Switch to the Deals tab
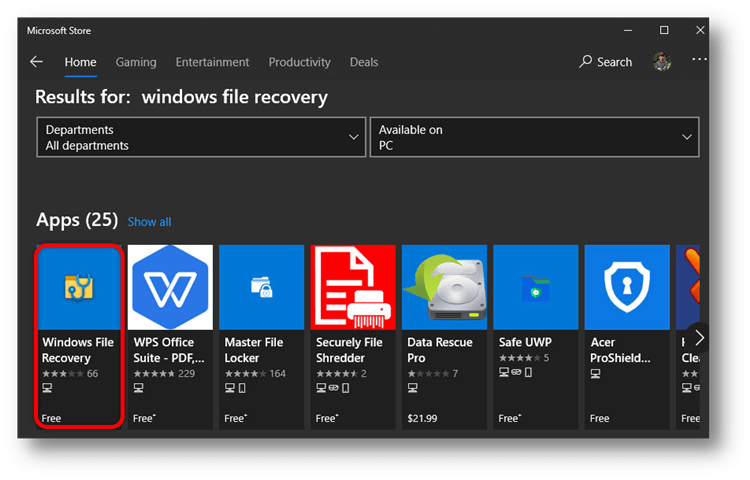750x480 pixels. point(364,62)
